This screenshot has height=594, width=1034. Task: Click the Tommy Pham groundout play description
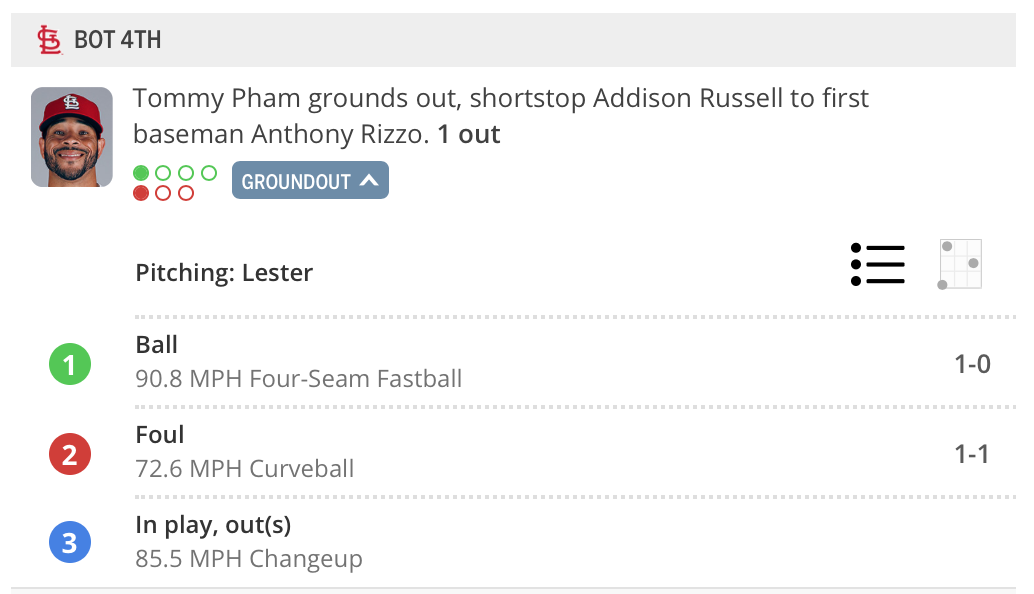pyautogui.click(x=500, y=116)
